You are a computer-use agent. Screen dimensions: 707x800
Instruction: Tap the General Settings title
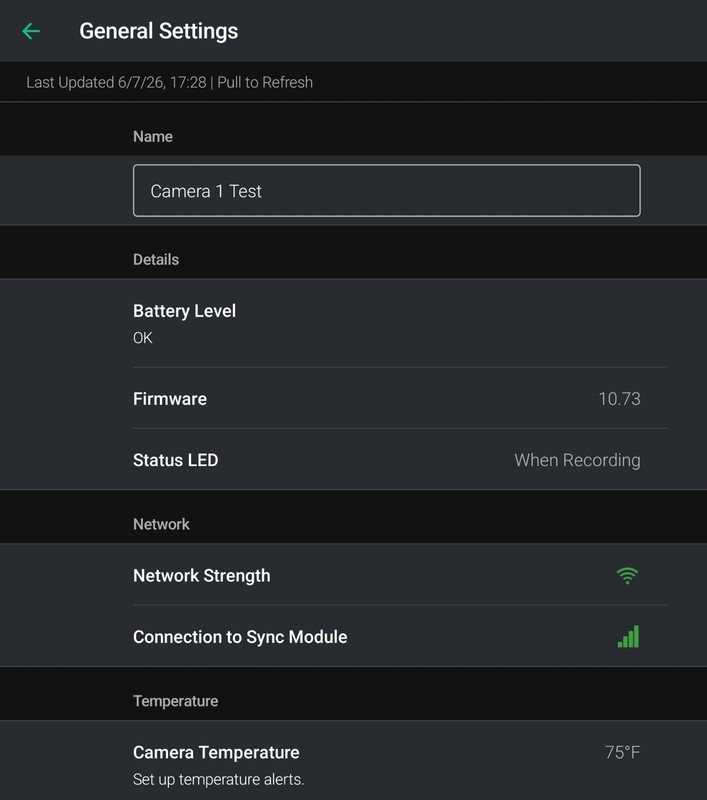(x=159, y=31)
